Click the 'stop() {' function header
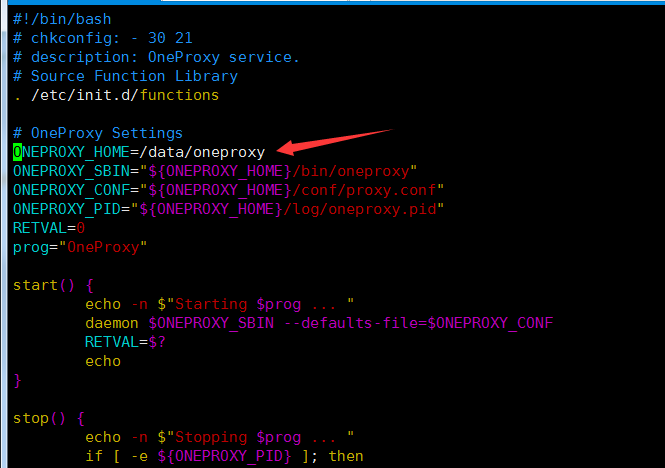Viewport: 665px width, 468px height. (49, 418)
